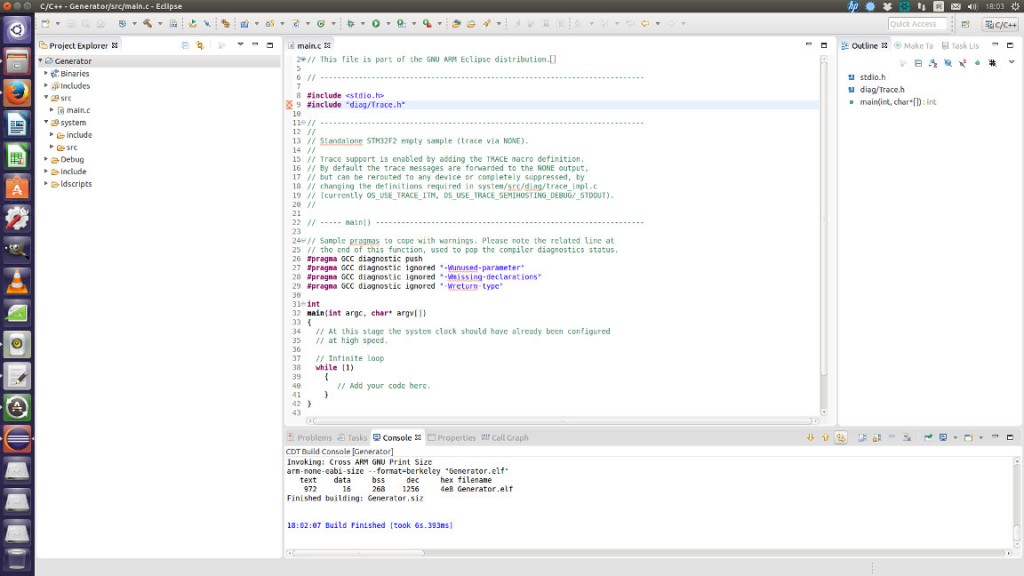Open the Project Explorer view menu arrow
Image resolution: width=1024 pixels, height=576 pixels.
(x=240, y=45)
